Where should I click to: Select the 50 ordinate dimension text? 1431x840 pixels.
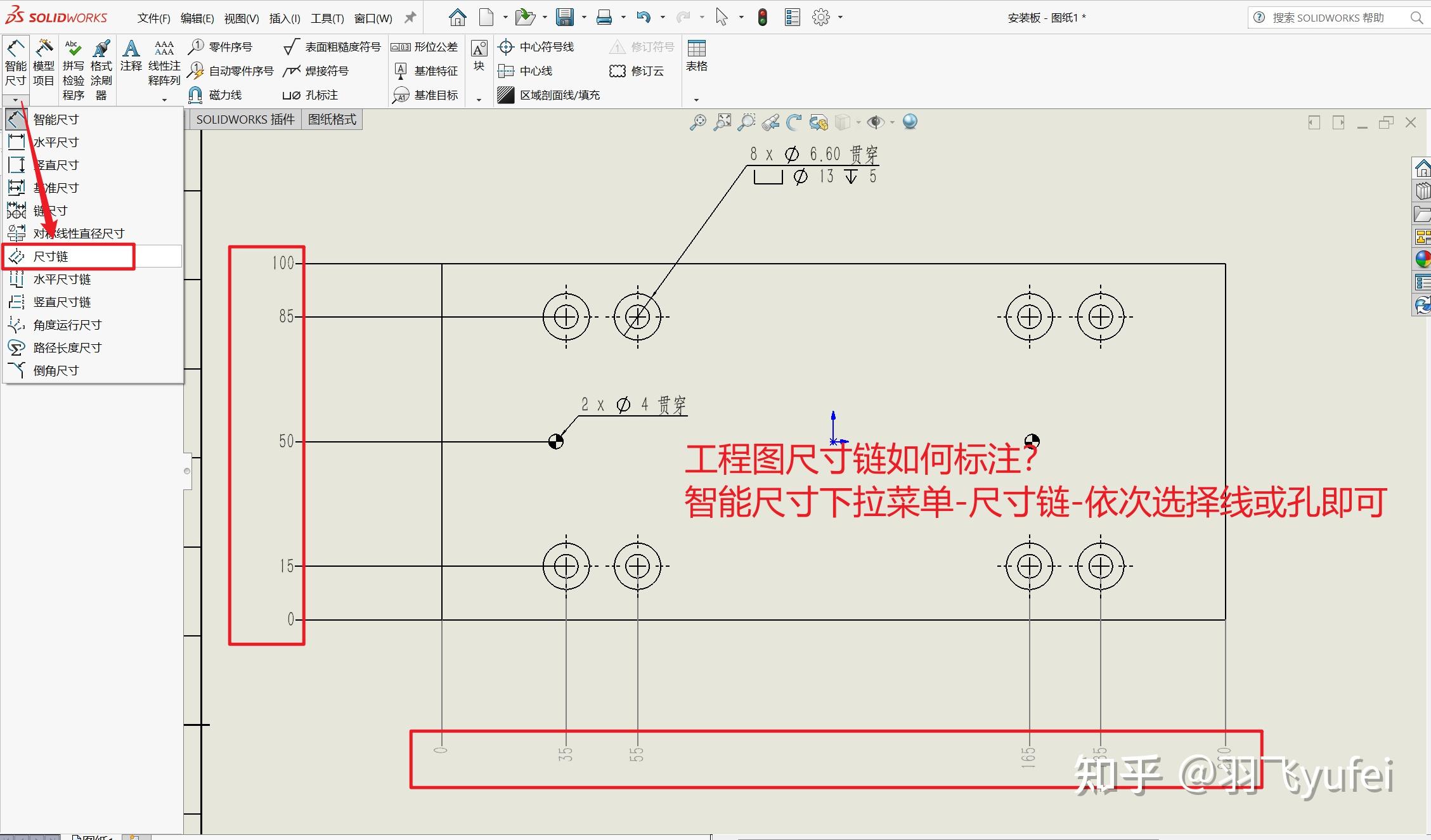[x=287, y=441]
